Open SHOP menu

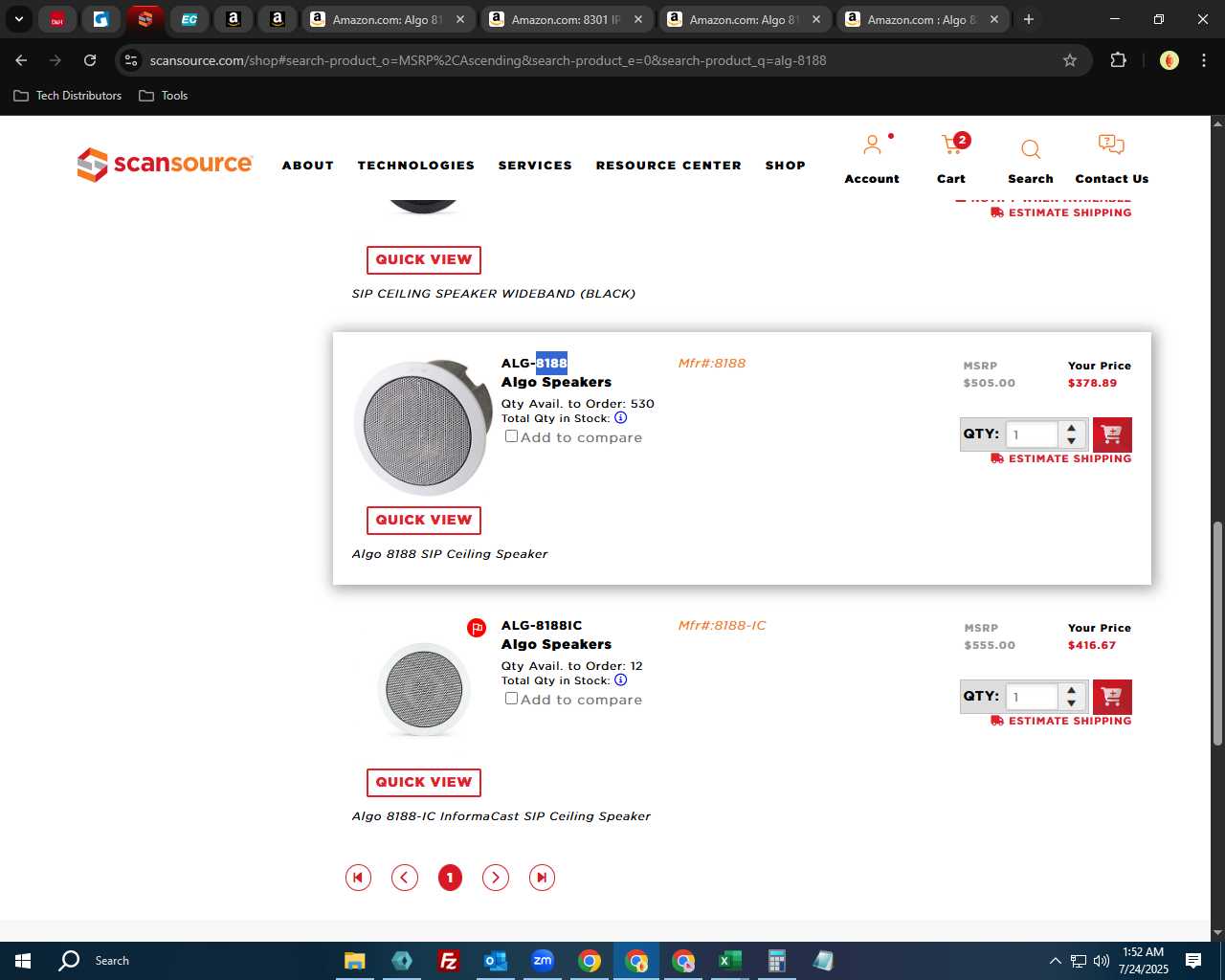pyautogui.click(x=786, y=166)
